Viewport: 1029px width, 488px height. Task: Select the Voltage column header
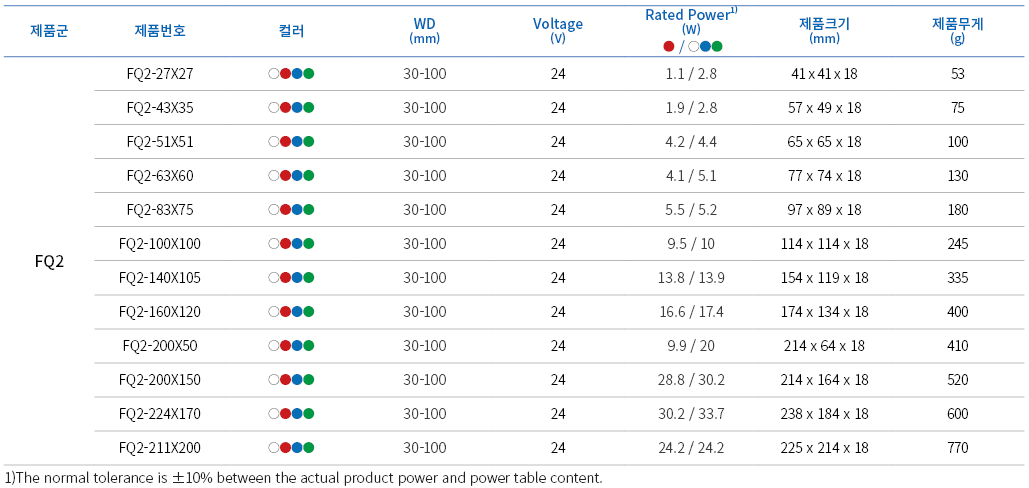click(558, 30)
